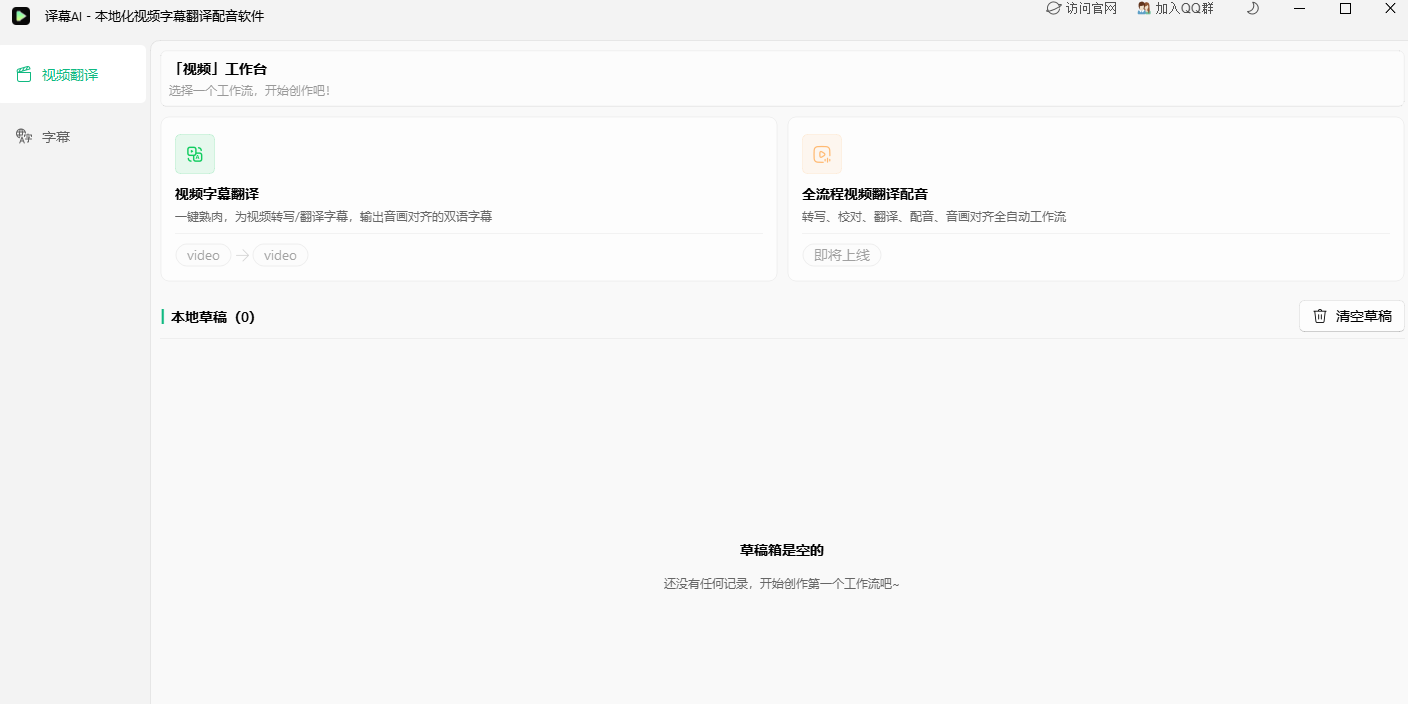This screenshot has width=1408, height=704.
Task: Click the translate icon beside 字幕
Action: (24, 136)
